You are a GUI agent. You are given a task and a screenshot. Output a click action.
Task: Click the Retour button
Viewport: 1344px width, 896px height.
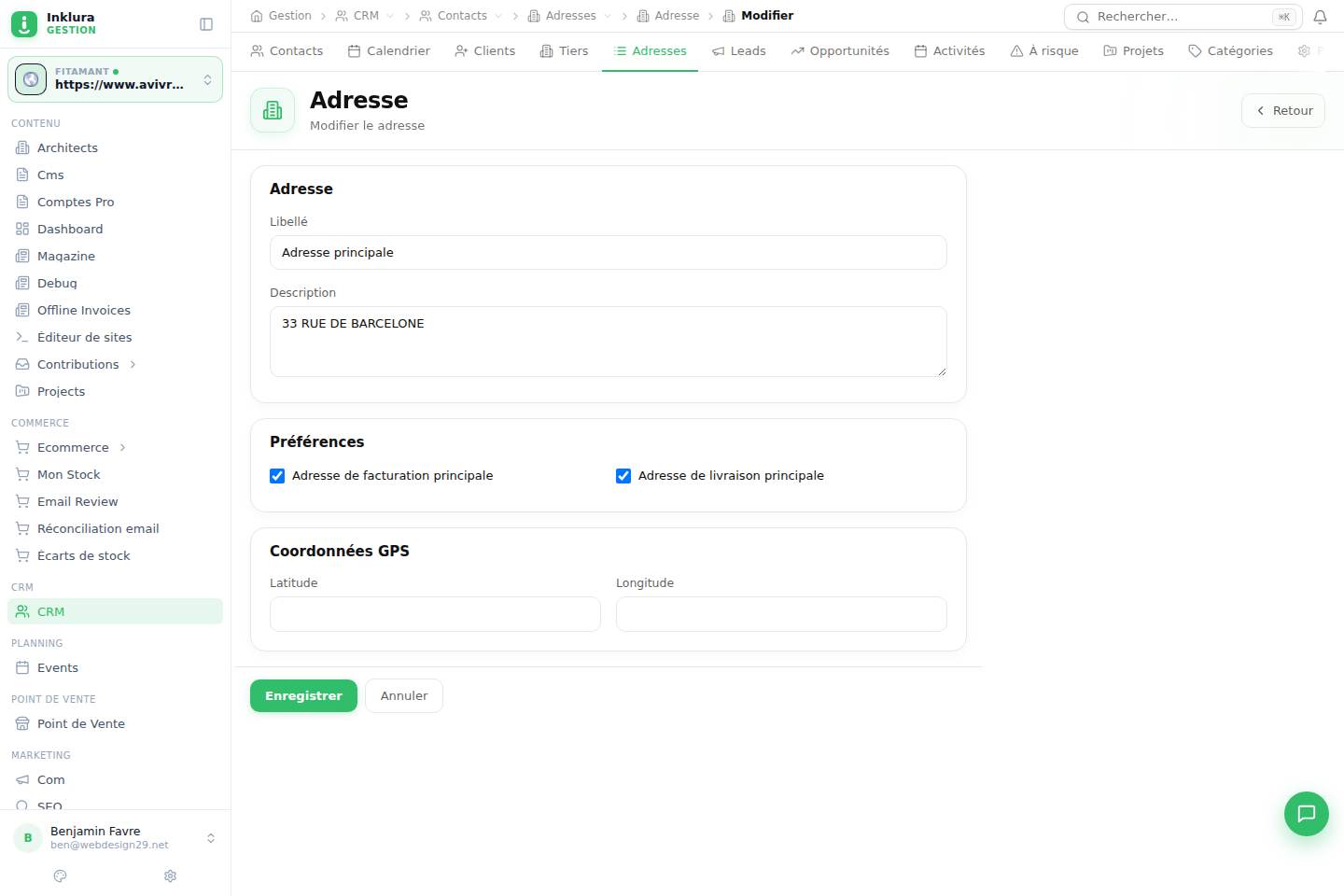click(x=1283, y=110)
